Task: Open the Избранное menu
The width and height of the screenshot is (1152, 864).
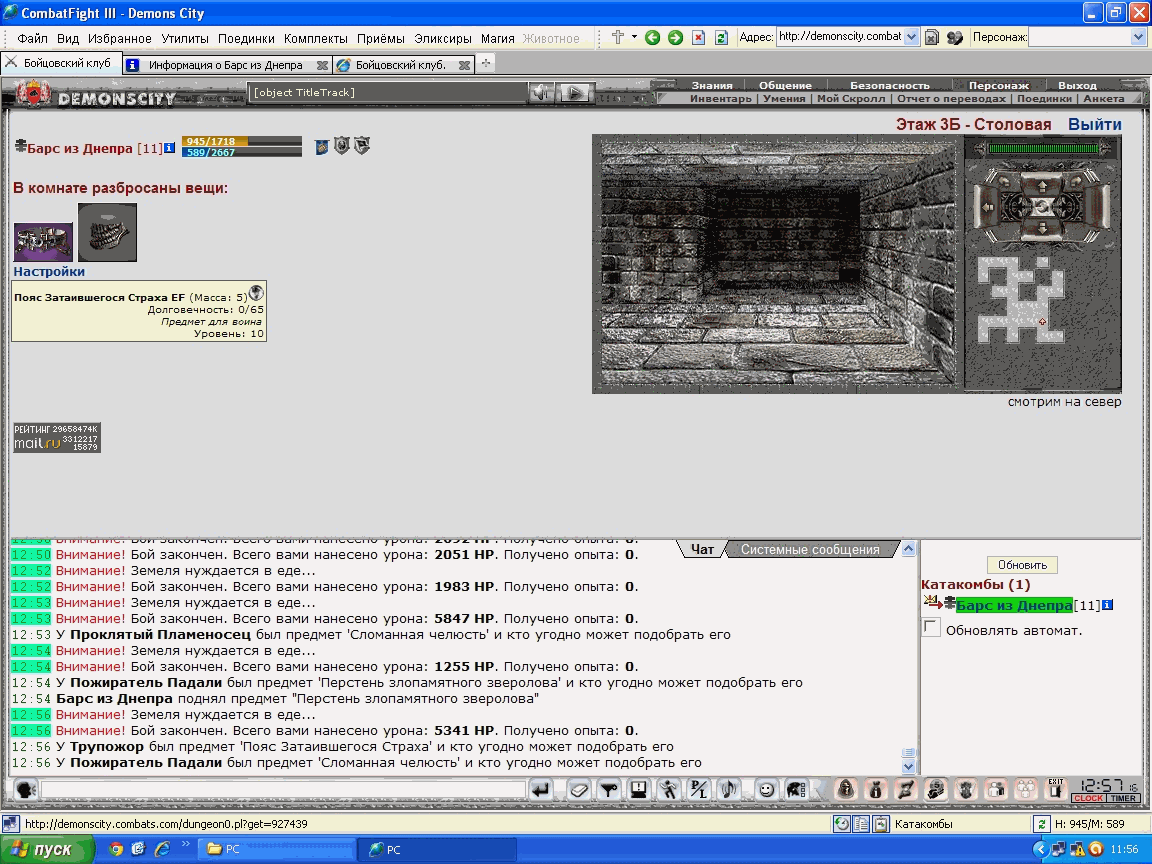Action: [x=120, y=38]
